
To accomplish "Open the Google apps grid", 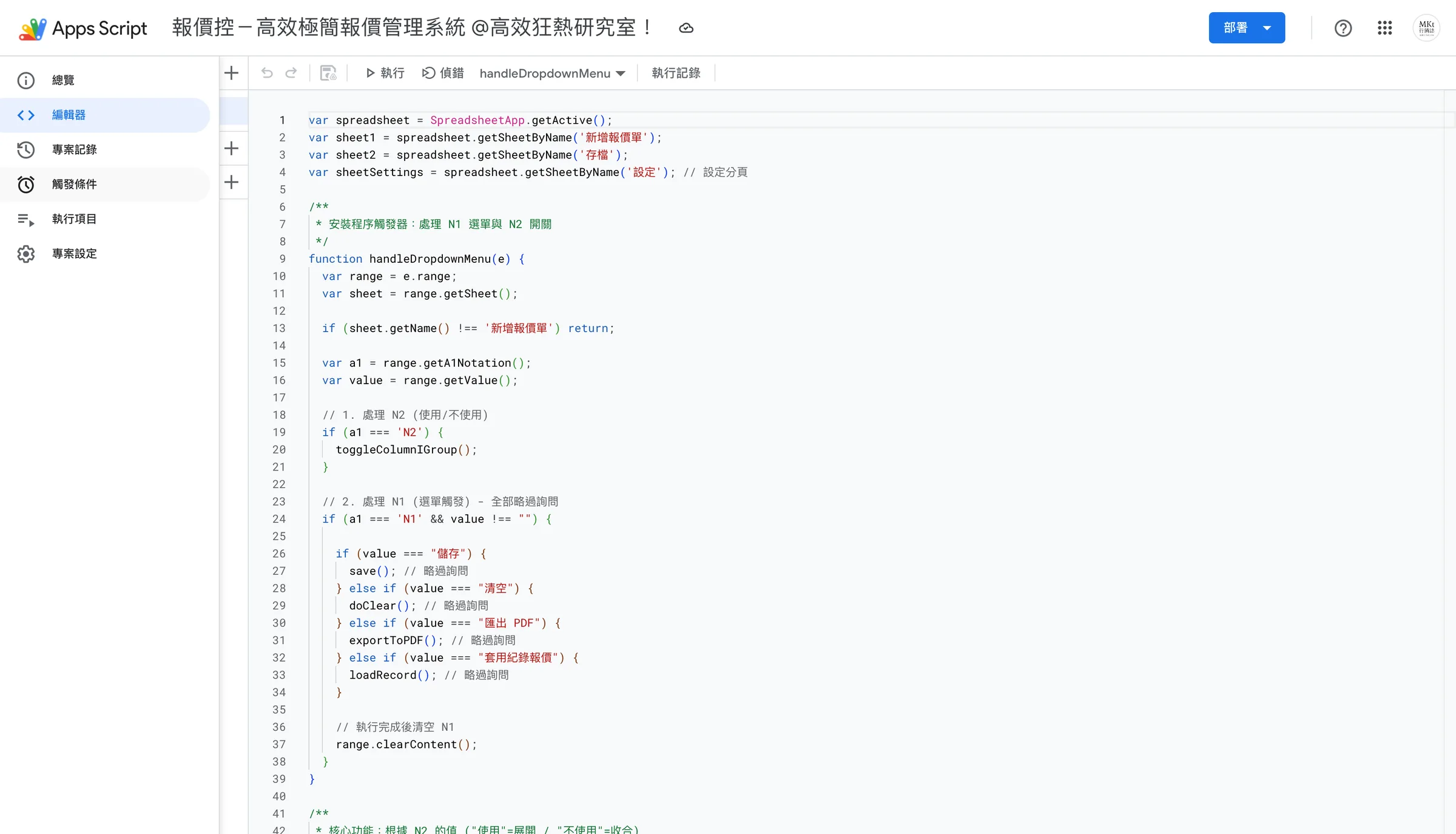I will (1385, 28).
